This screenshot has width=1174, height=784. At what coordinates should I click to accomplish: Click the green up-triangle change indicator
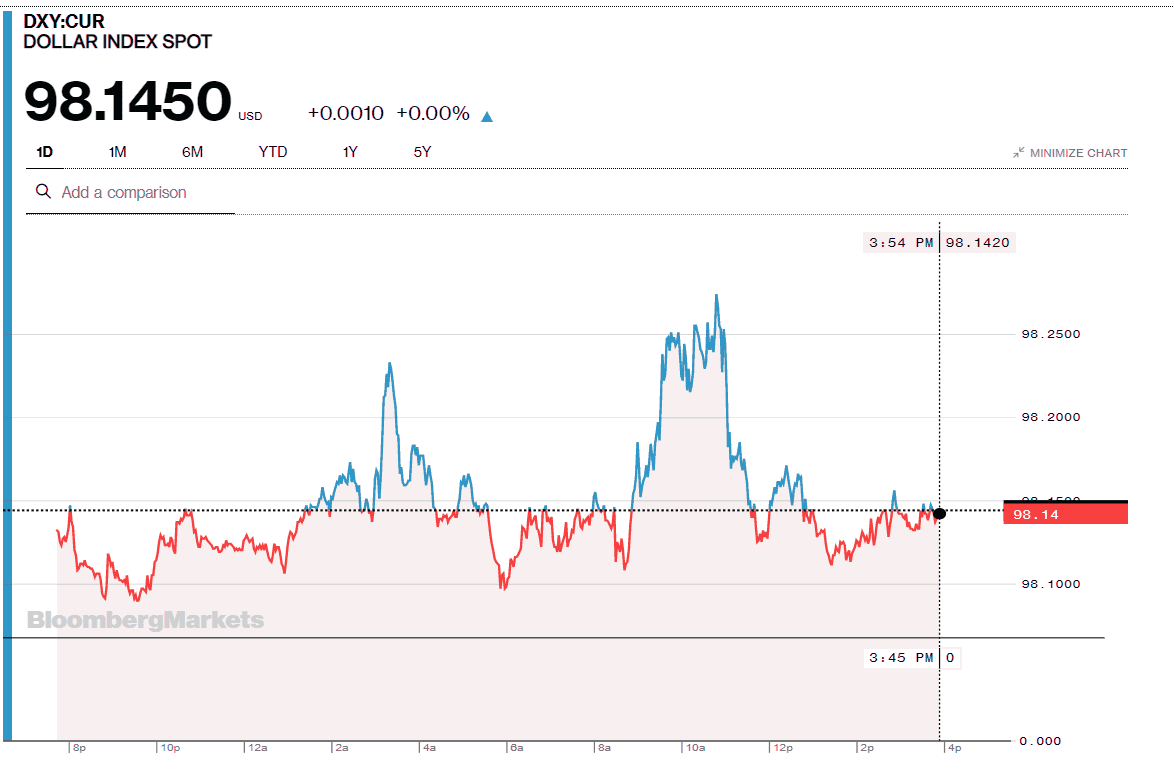487,114
